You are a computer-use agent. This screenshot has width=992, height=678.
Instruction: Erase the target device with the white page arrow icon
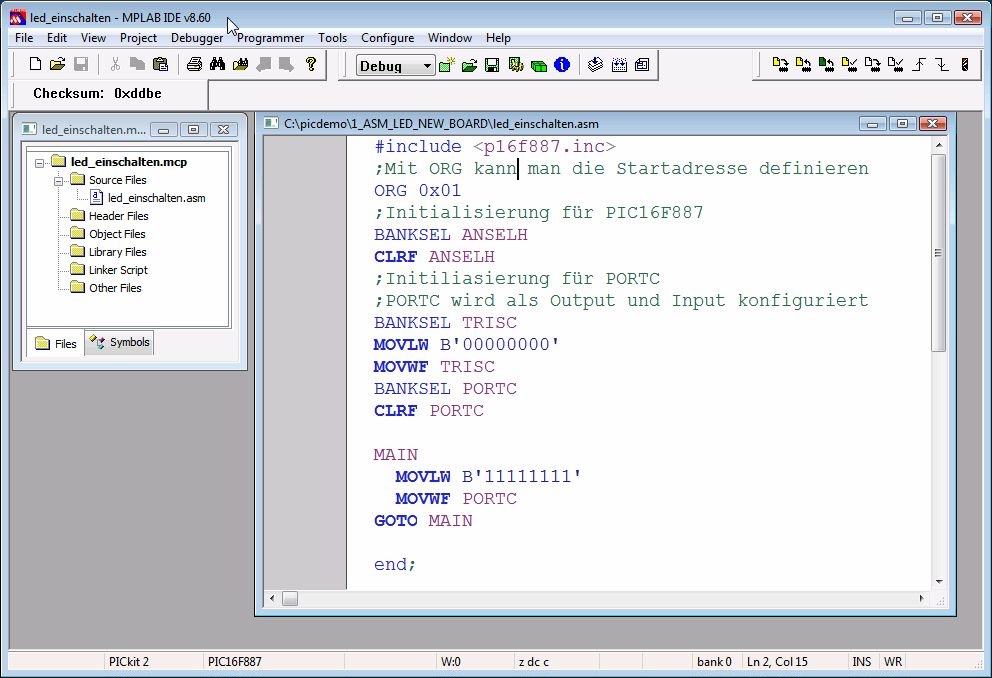click(872, 65)
